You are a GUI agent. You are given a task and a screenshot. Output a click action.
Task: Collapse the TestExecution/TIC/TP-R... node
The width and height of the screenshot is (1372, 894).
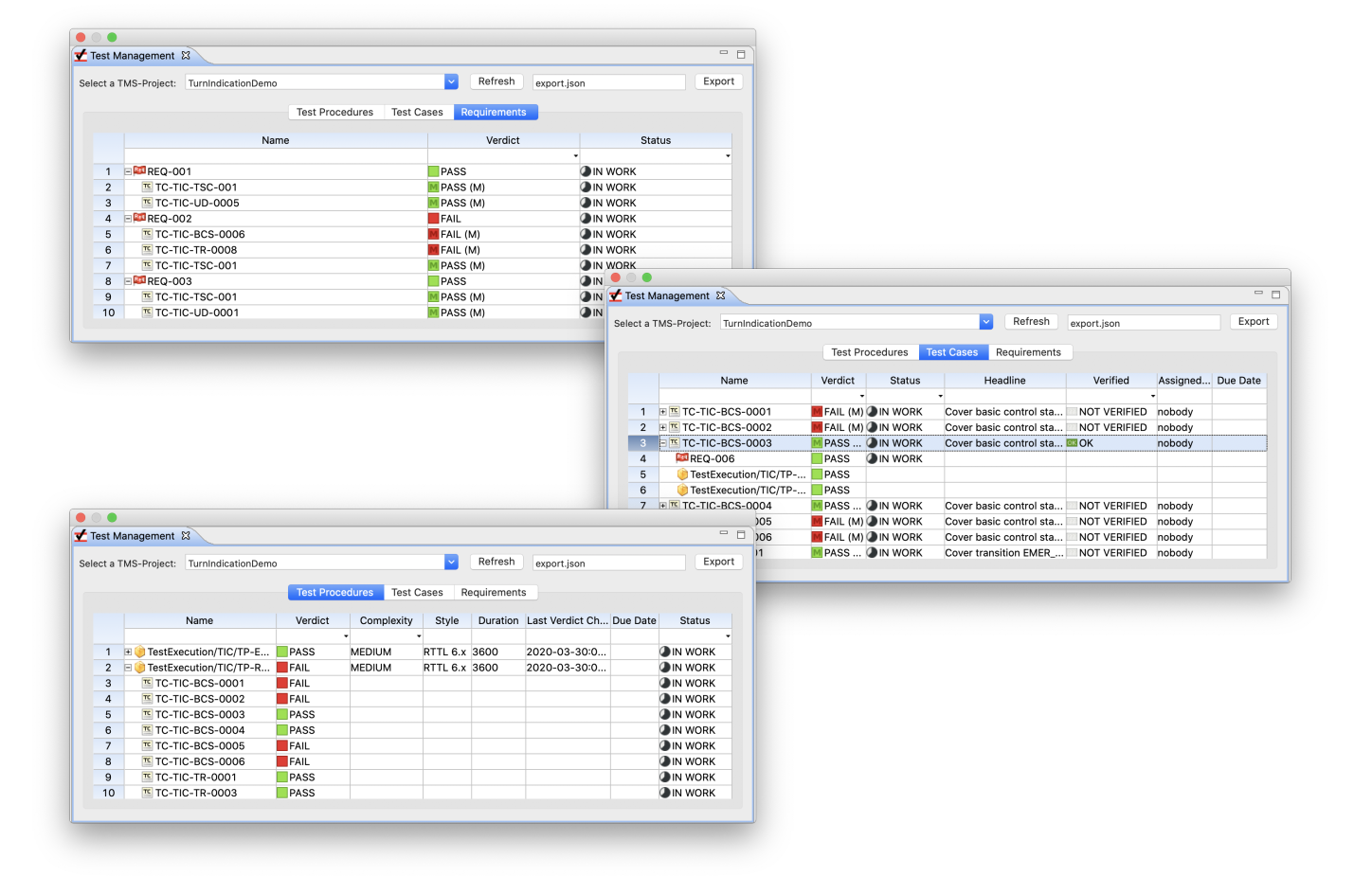tap(128, 668)
